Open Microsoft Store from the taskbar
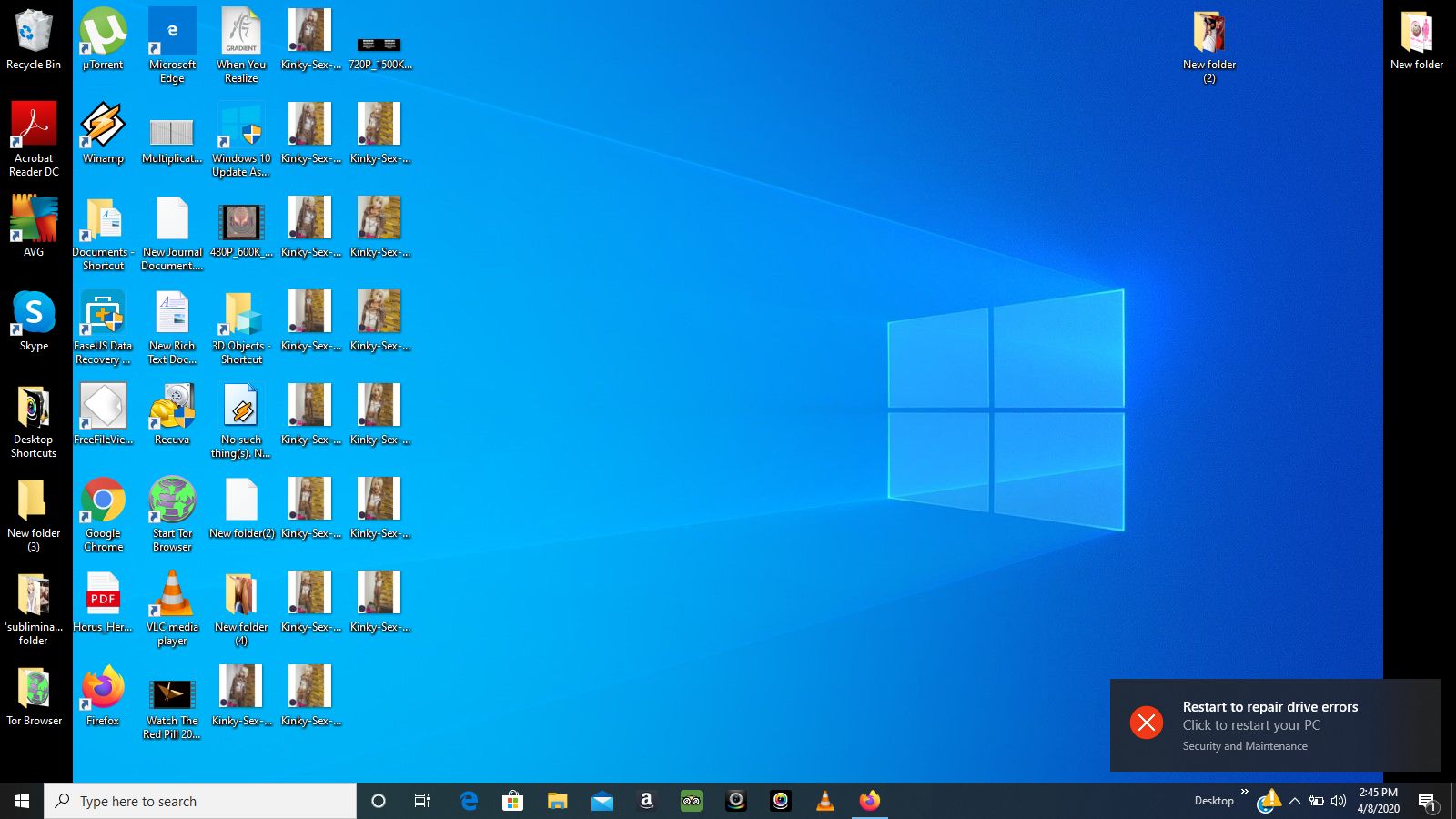Image resolution: width=1456 pixels, height=819 pixels. tap(513, 801)
